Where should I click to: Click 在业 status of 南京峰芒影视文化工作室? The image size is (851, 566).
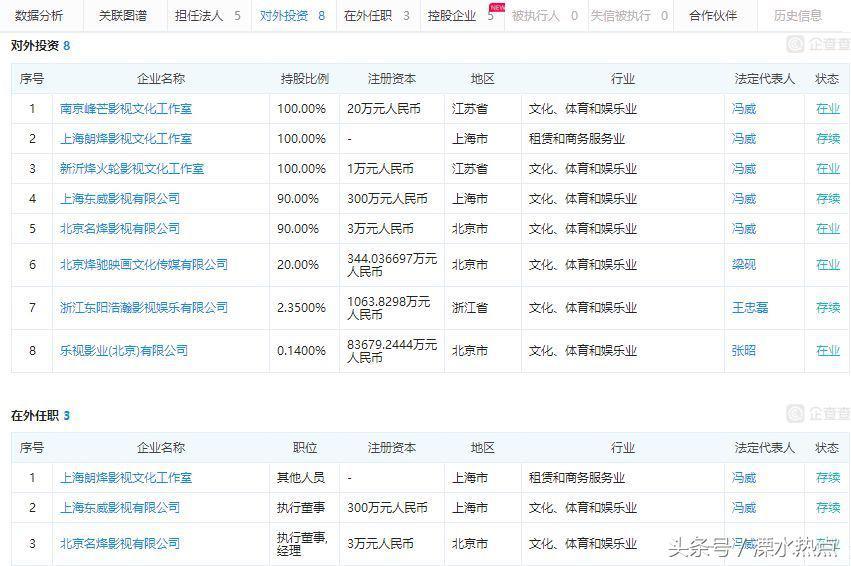(828, 109)
